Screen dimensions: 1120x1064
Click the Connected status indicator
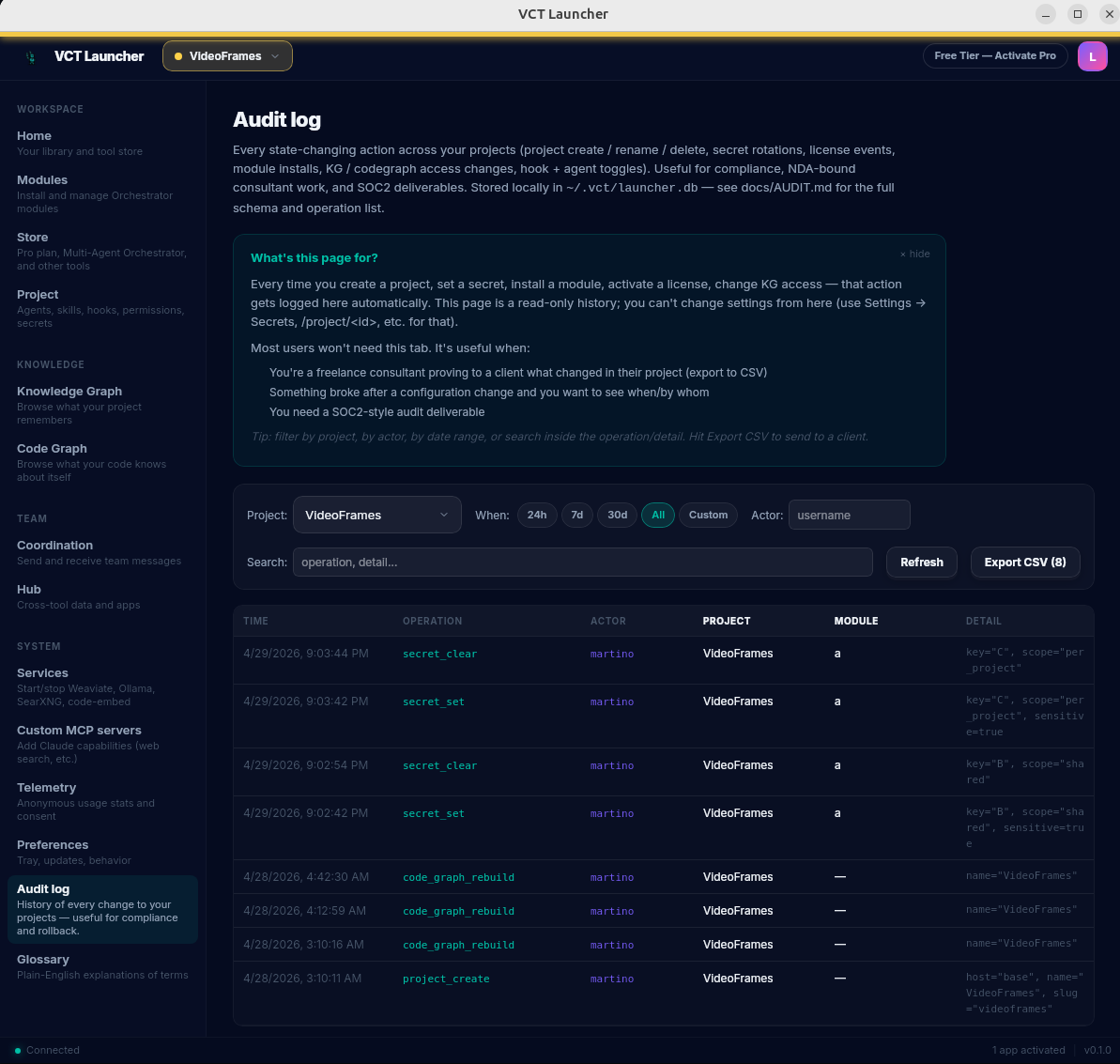point(47,1050)
